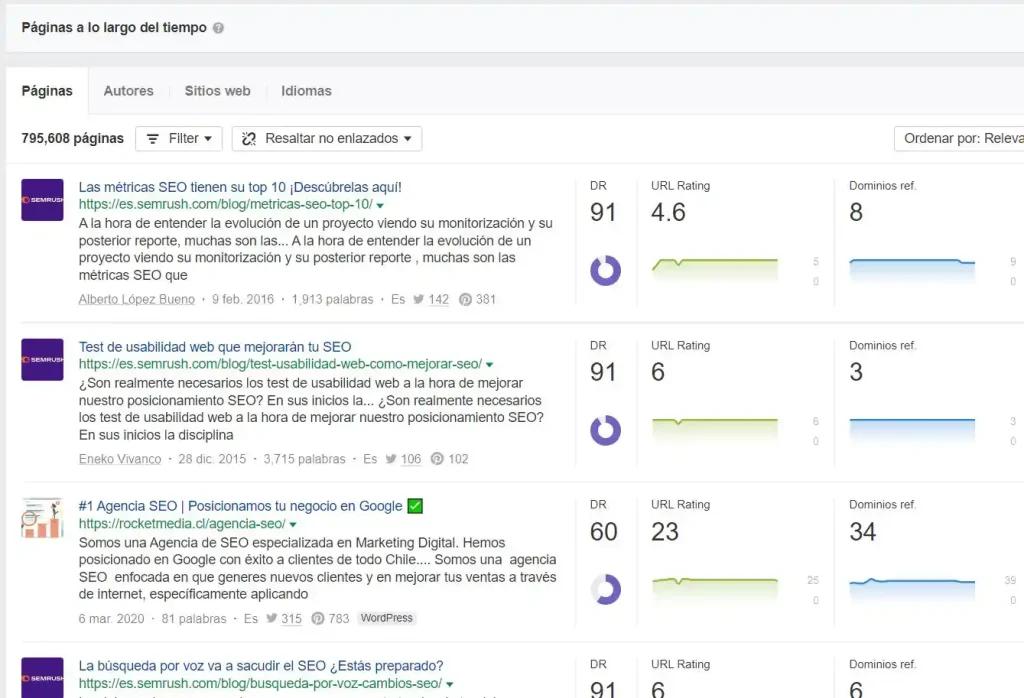Click the SEMrush thumbnail on the first result
Viewport: 1024px width, 698px height.
coord(41,200)
